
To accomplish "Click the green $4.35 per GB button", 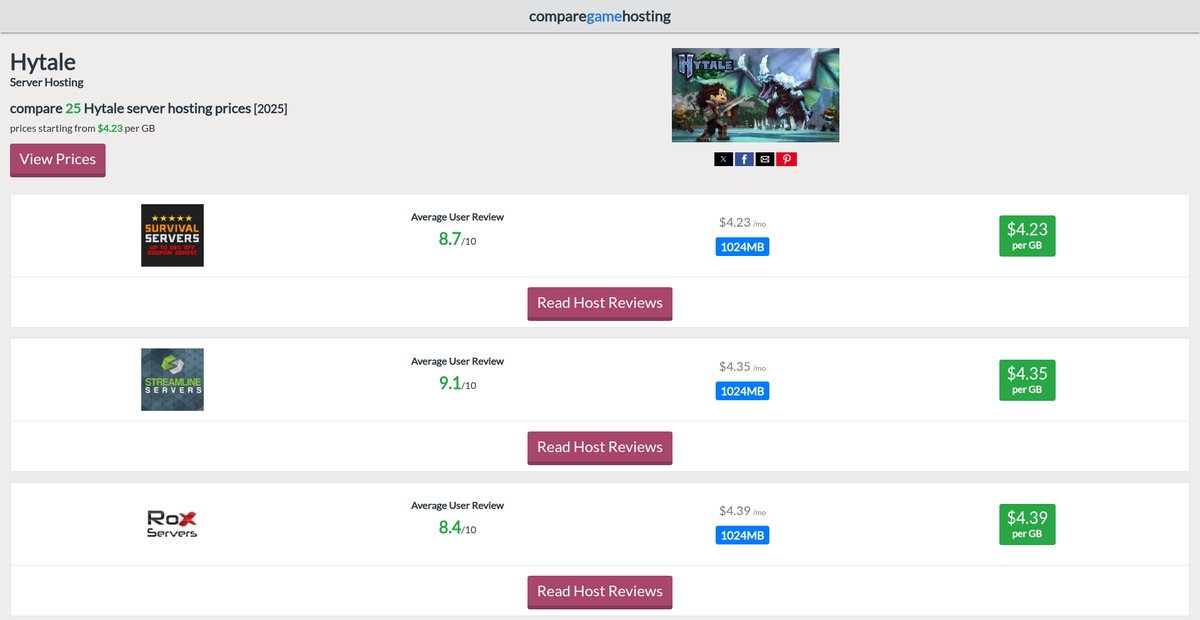I will point(1027,380).
